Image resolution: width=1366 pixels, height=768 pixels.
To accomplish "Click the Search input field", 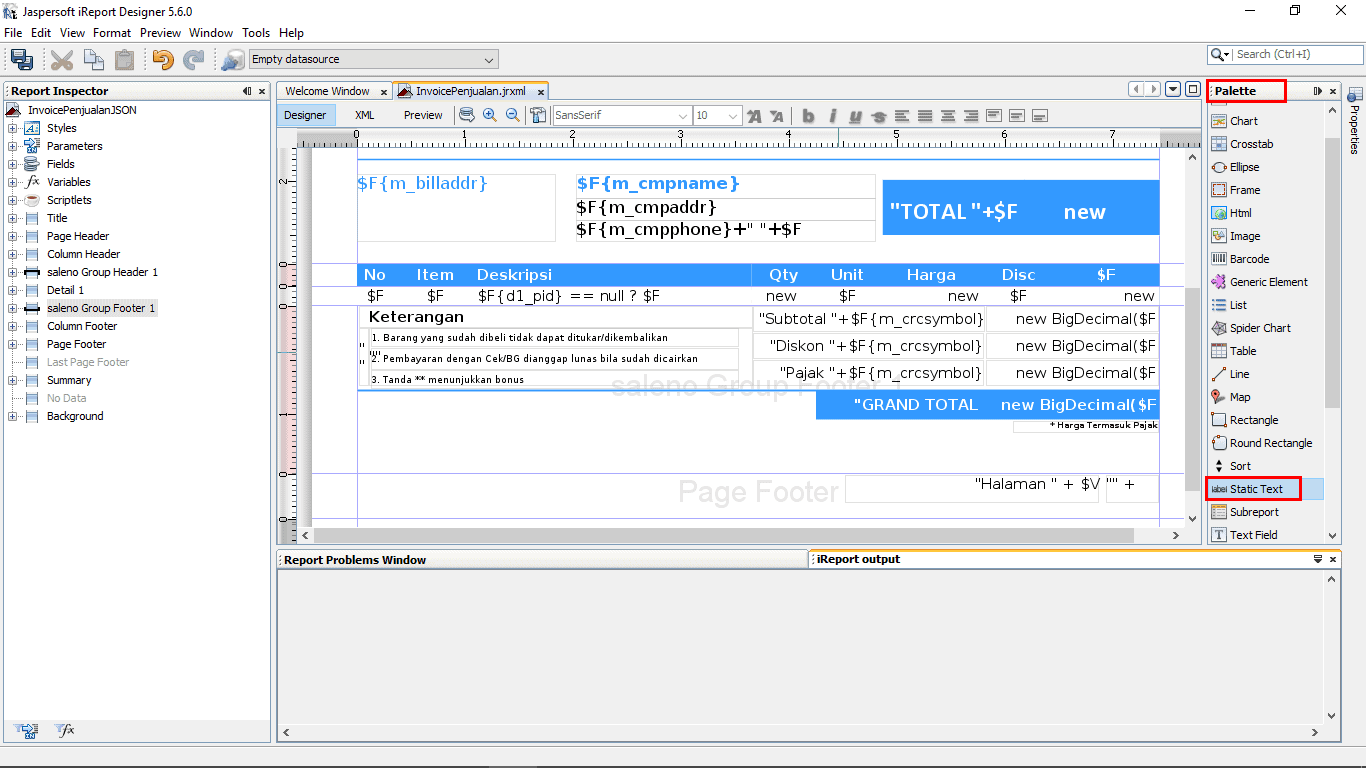I will 1295,55.
